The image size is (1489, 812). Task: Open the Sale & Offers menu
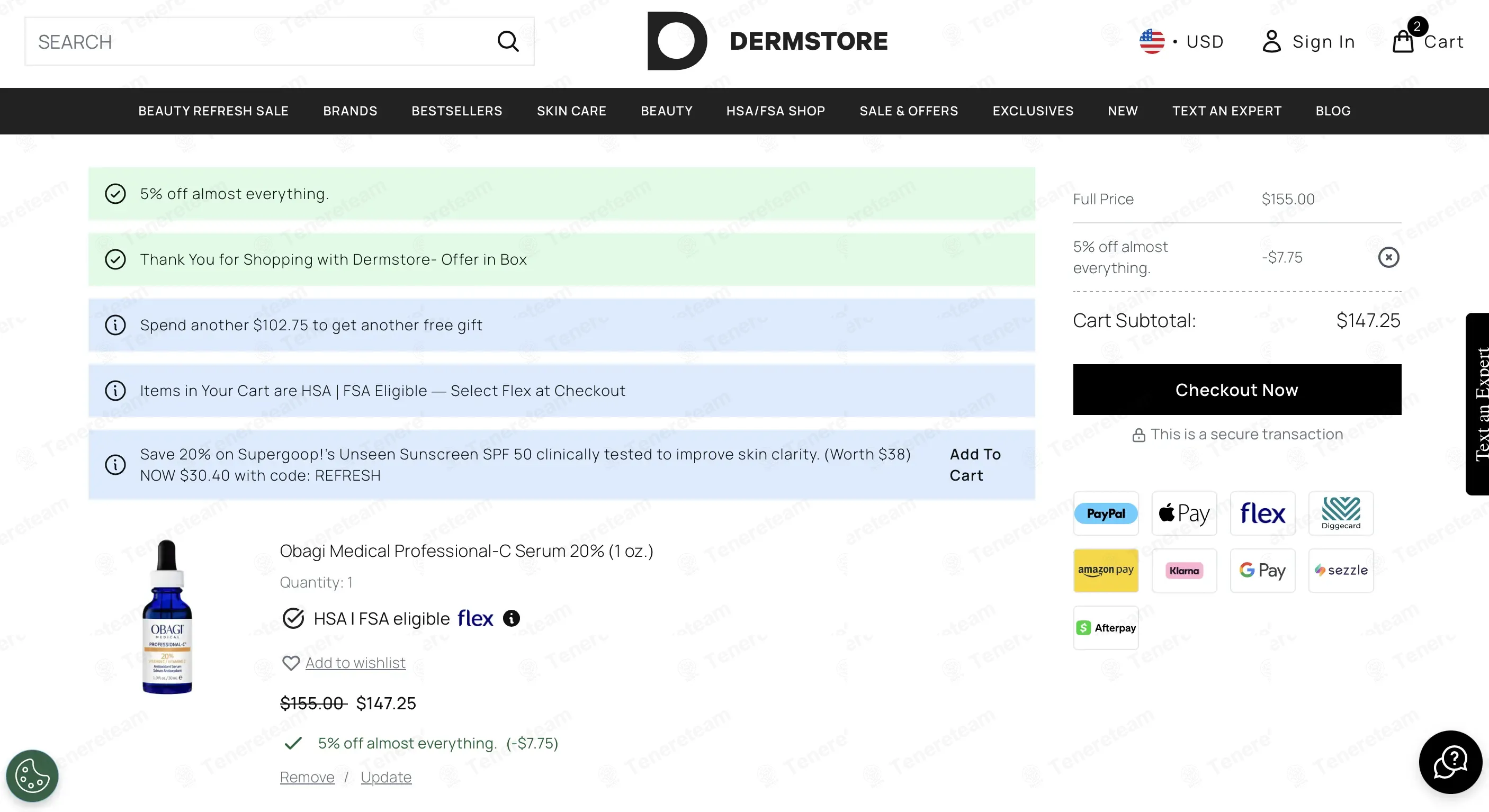click(x=909, y=111)
